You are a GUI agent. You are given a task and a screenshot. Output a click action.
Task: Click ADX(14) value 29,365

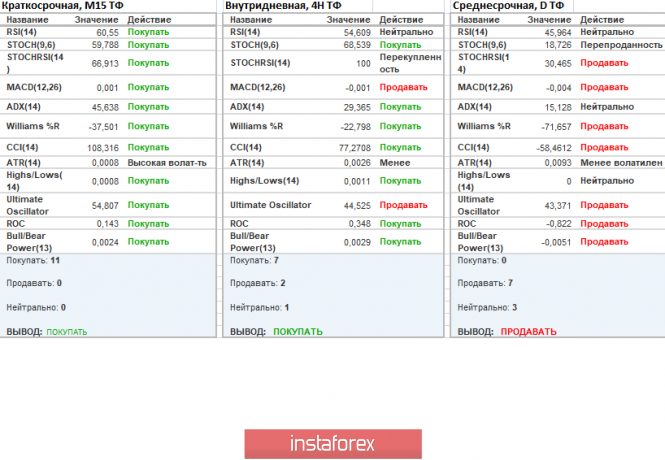coord(357,107)
